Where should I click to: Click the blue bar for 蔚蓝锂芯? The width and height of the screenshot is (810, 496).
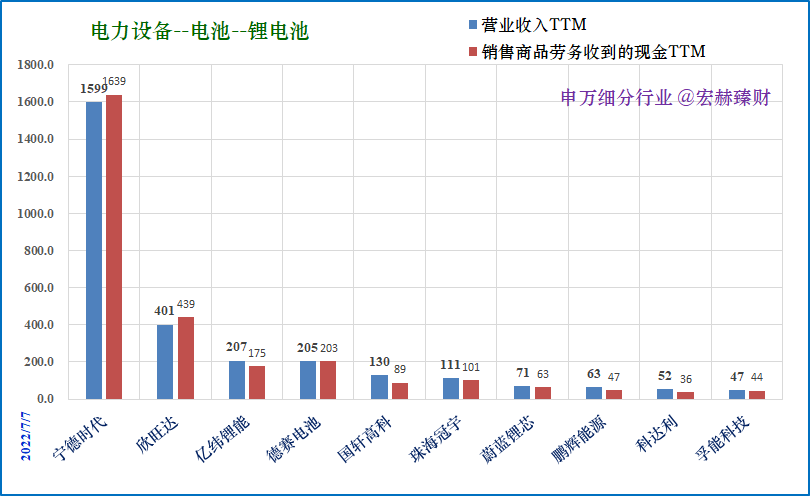pos(522,392)
